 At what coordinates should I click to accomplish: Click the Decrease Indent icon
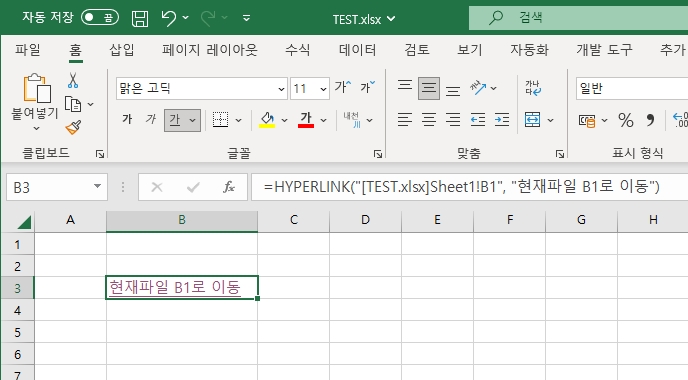coord(478,119)
